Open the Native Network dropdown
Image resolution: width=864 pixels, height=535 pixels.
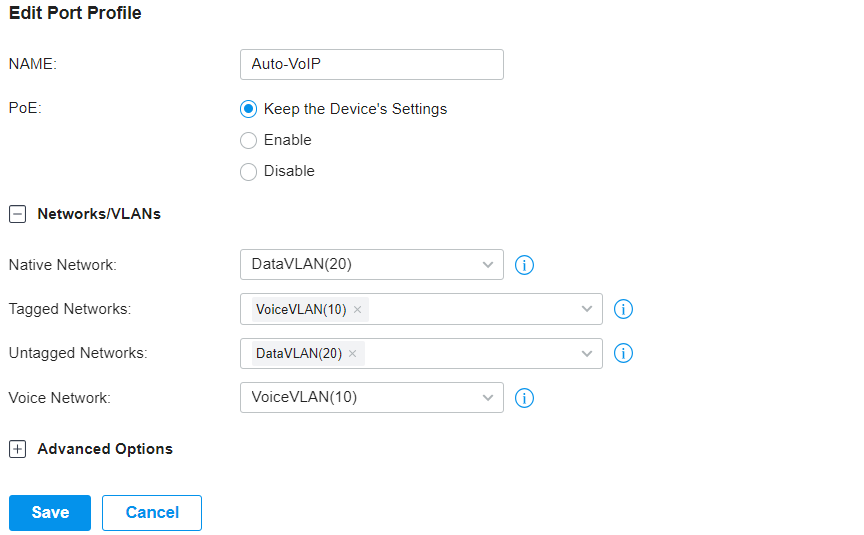pyautogui.click(x=372, y=264)
